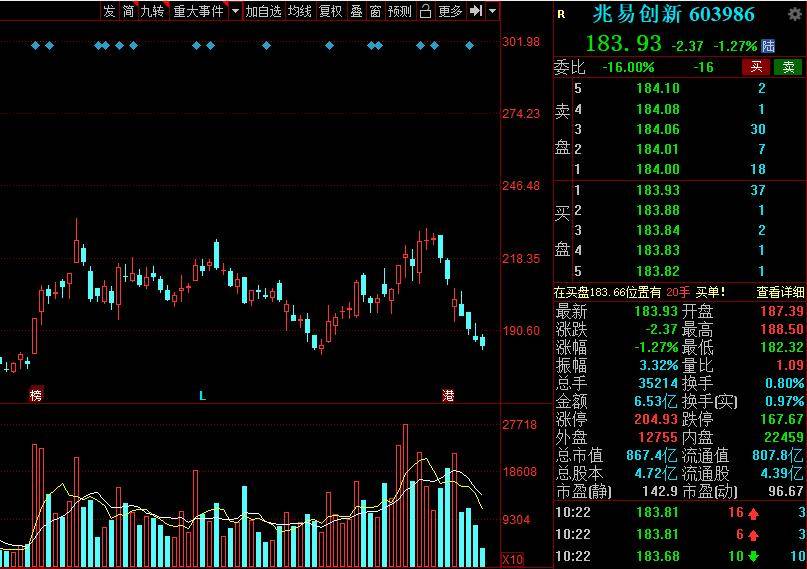The image size is (807, 569).
Task: Click the 涨停 price 204.93
Action: (x=656, y=419)
